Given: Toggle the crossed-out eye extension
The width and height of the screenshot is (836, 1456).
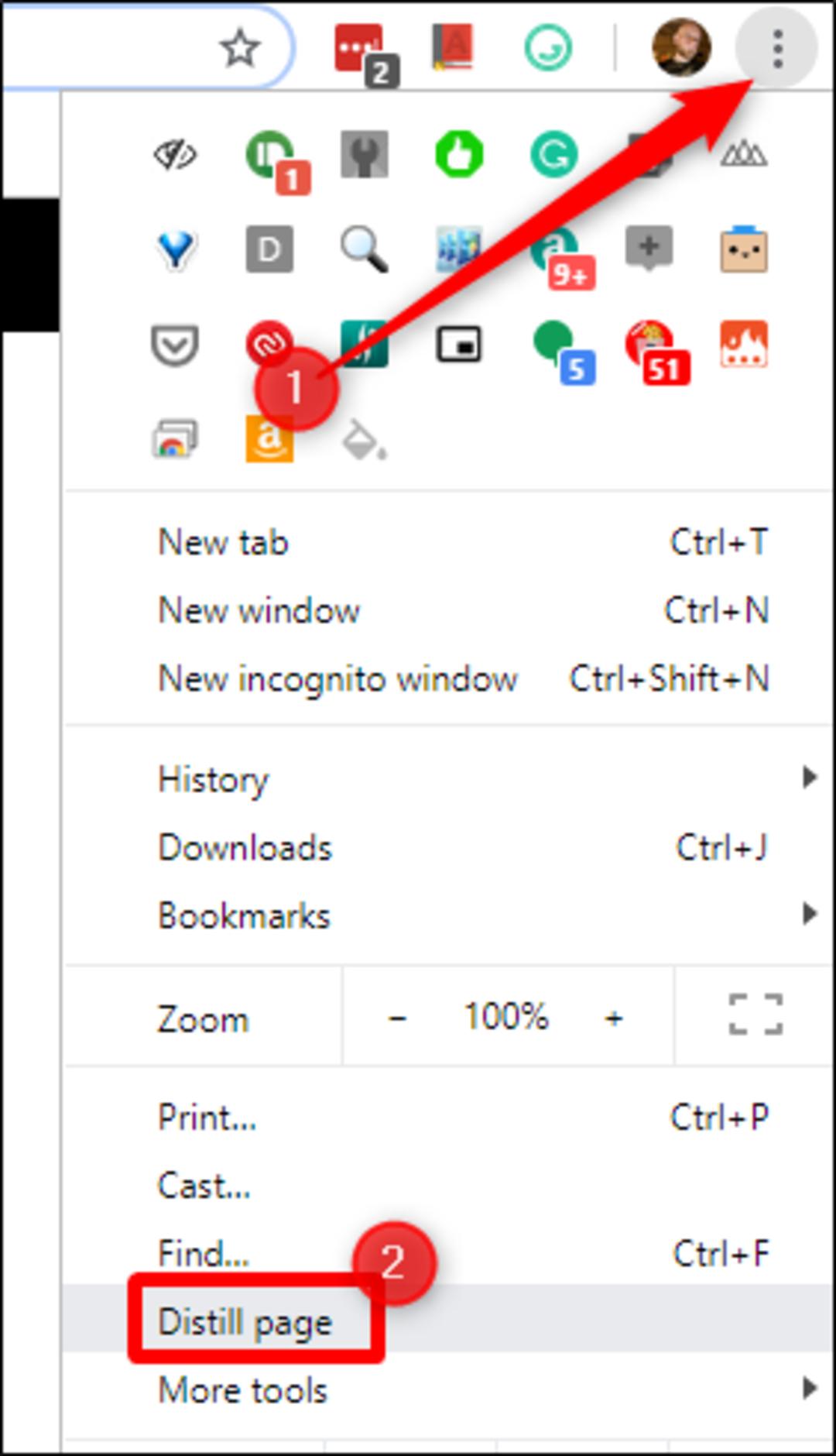Looking at the screenshot, I should click(x=175, y=155).
